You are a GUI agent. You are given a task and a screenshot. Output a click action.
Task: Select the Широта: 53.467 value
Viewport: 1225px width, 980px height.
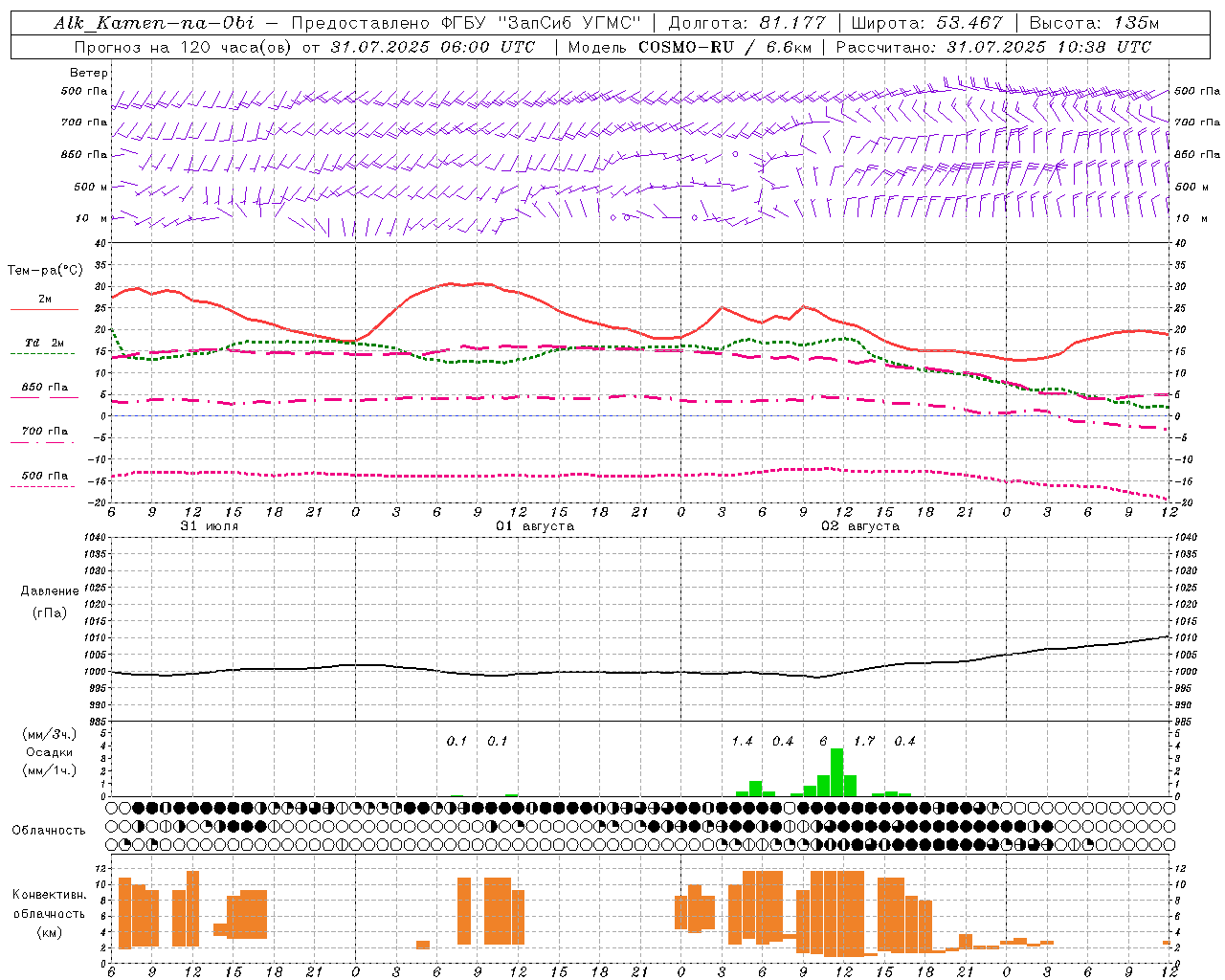point(926,23)
